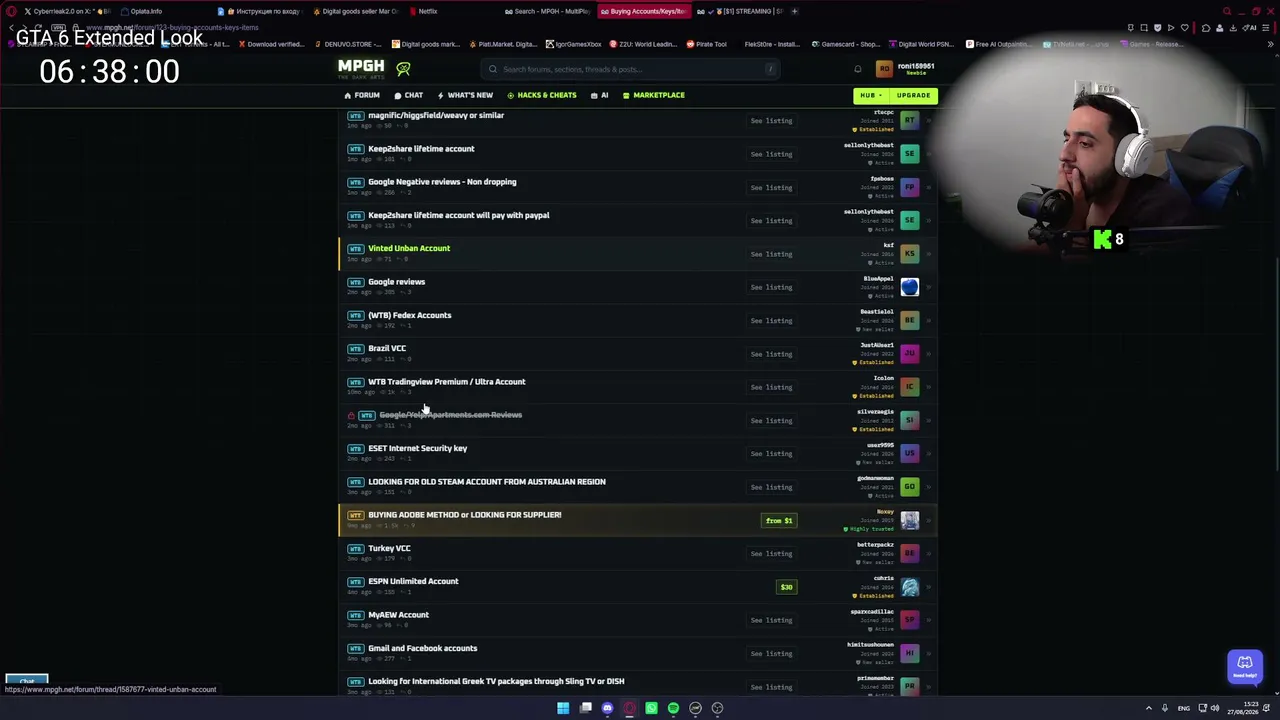Screen dimensions: 1280x720
Task: Open the CHAT nav item
Action: (x=408, y=96)
